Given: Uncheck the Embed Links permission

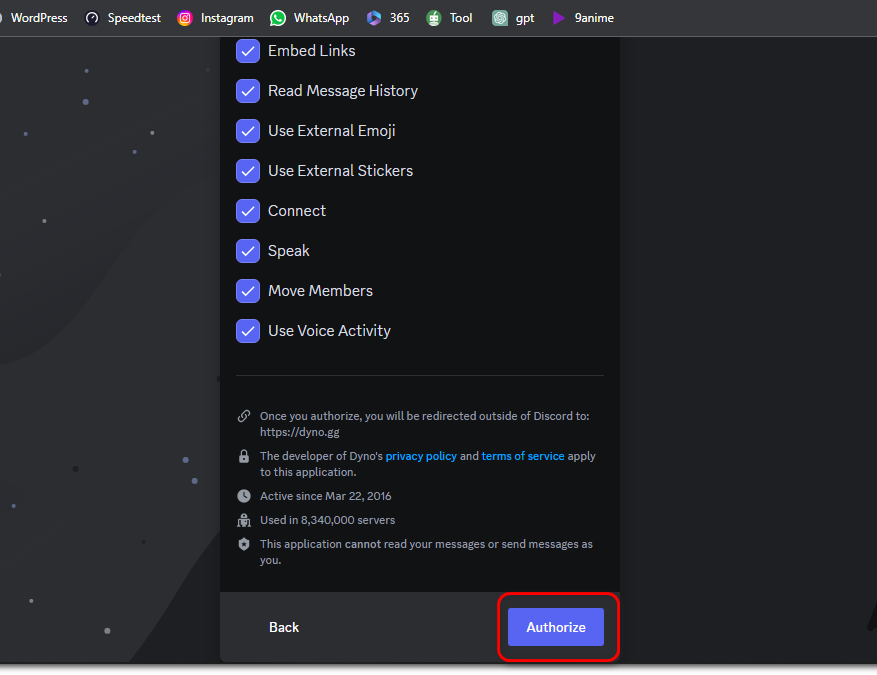Looking at the screenshot, I should tap(248, 51).
